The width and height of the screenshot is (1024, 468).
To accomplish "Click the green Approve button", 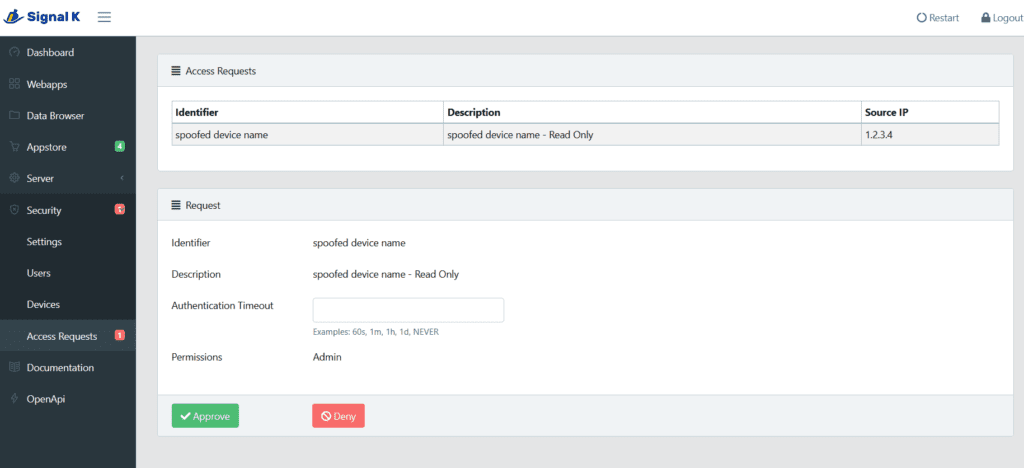I will 205,416.
